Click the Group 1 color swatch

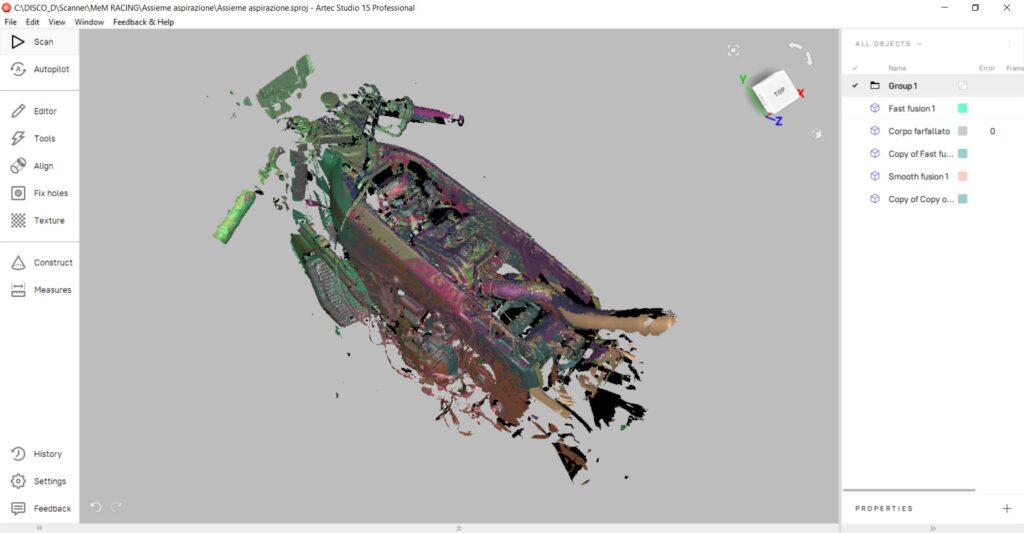[963, 86]
